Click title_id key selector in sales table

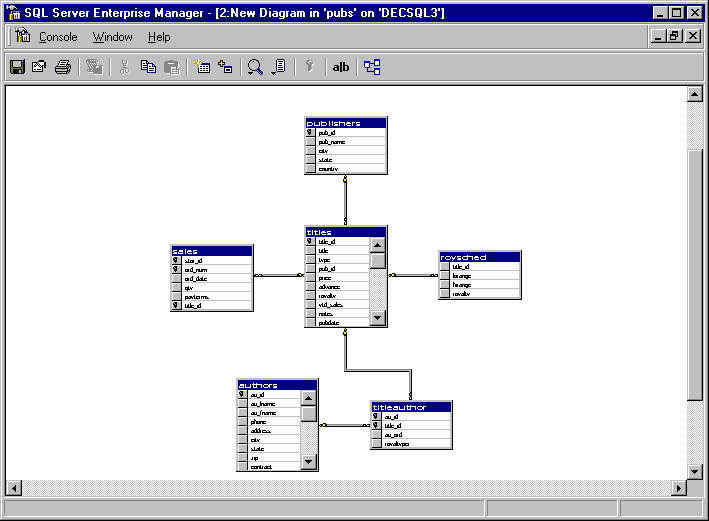(x=176, y=306)
